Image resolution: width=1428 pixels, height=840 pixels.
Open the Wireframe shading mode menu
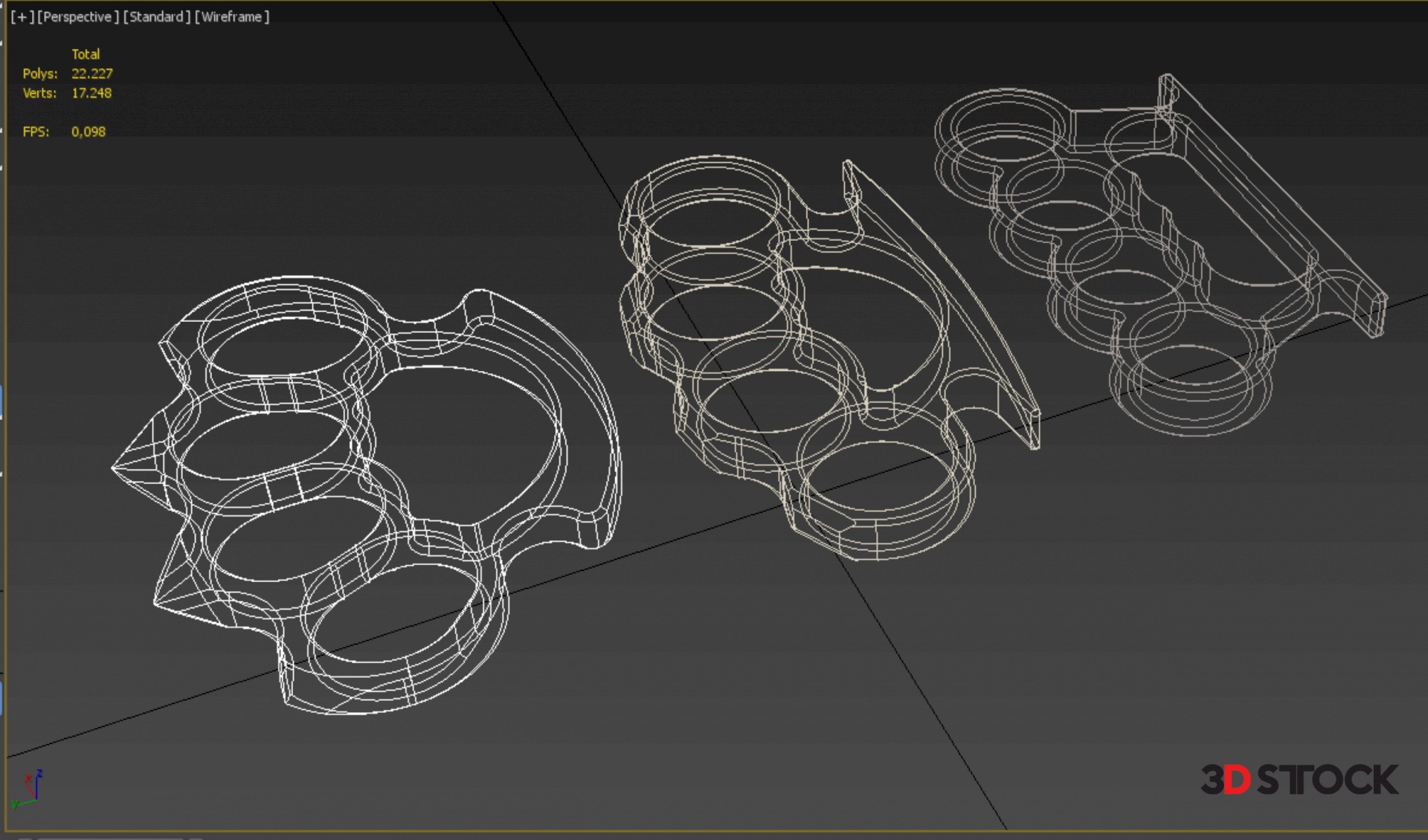point(231,16)
